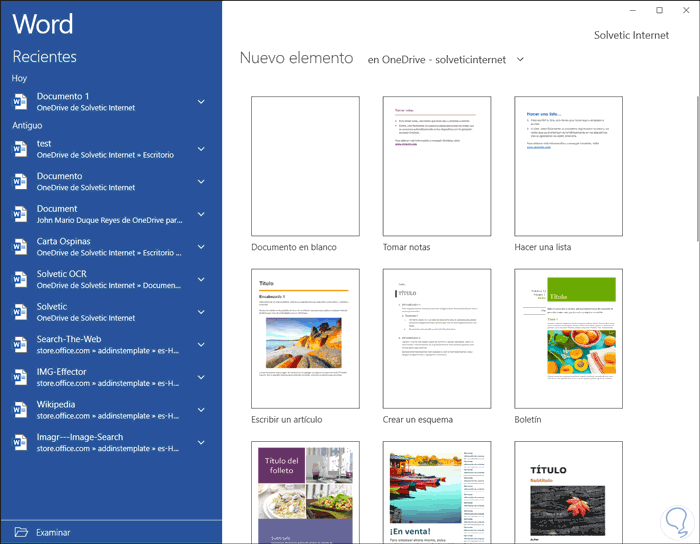Select the Documento en blanco template
The height and width of the screenshot is (544, 700).
[305, 166]
